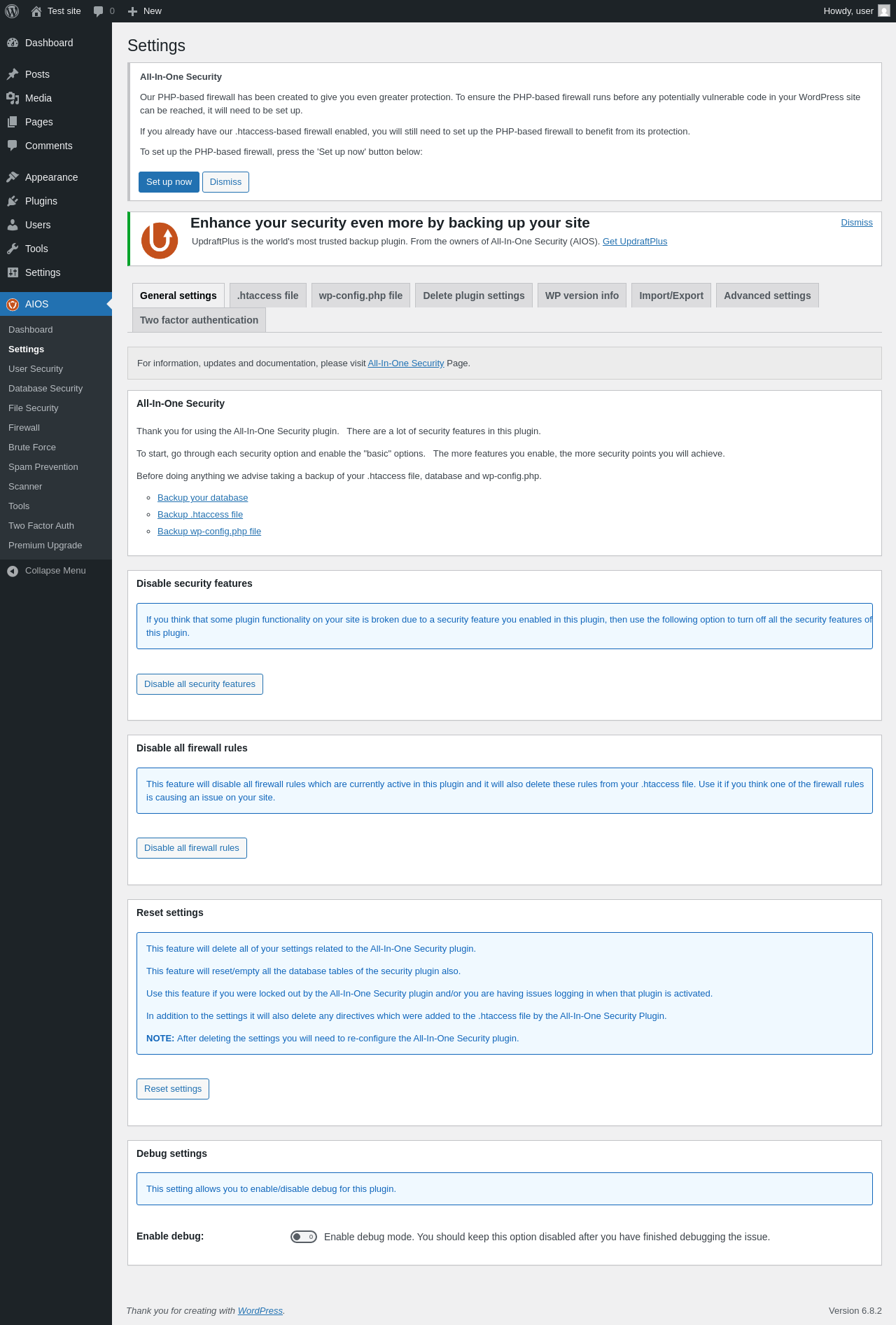
Task: Click Disable all security features button
Action: coord(199,684)
